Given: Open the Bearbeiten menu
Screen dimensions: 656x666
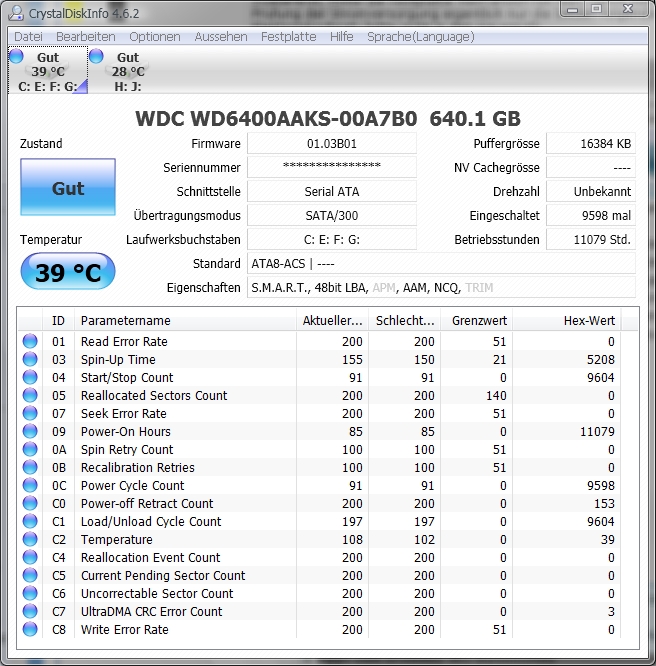Looking at the screenshot, I should 85,37.
